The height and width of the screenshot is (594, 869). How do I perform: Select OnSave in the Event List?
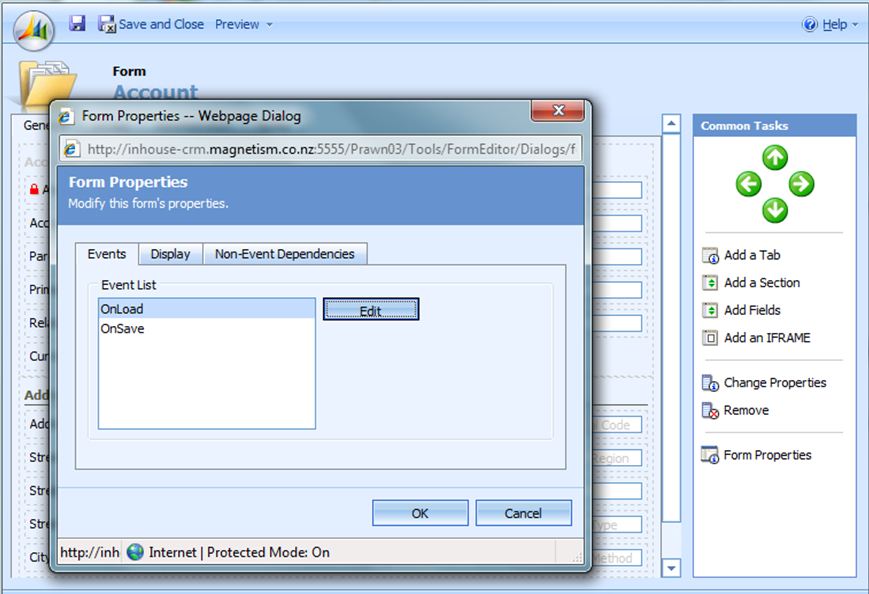click(122, 328)
